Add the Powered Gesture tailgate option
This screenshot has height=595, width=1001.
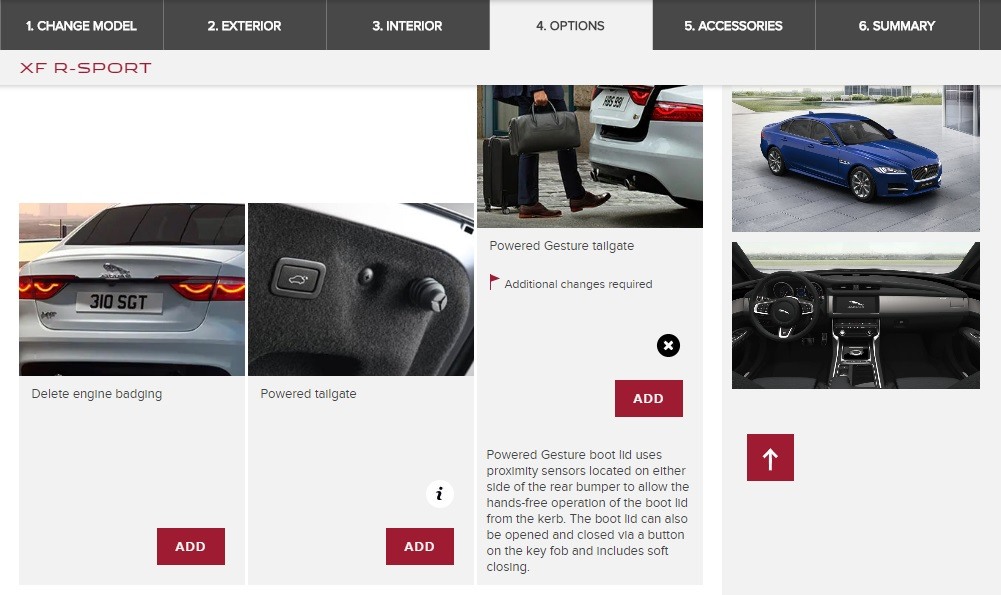click(649, 398)
